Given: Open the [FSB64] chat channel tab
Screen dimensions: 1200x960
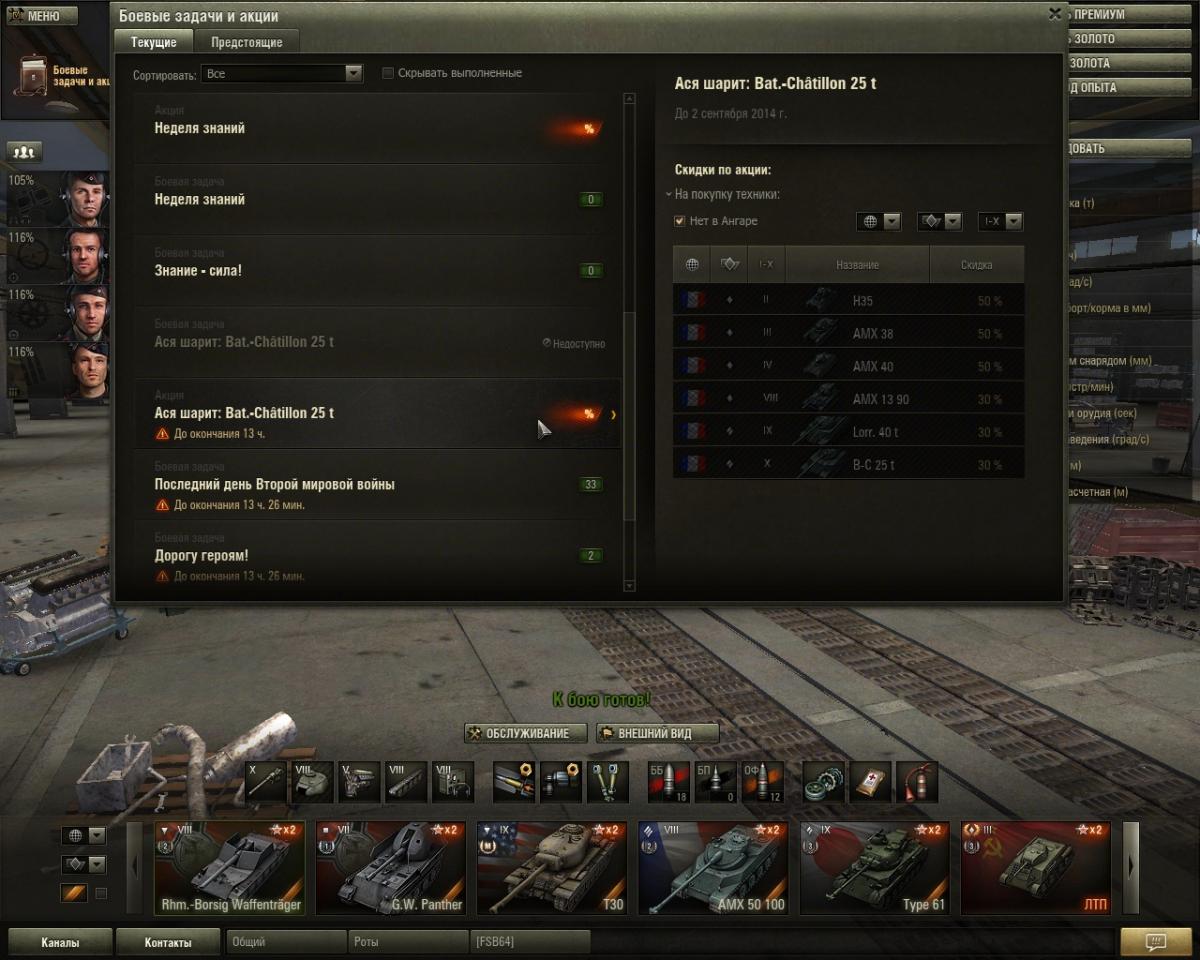Looking at the screenshot, I should pyautogui.click(x=530, y=942).
